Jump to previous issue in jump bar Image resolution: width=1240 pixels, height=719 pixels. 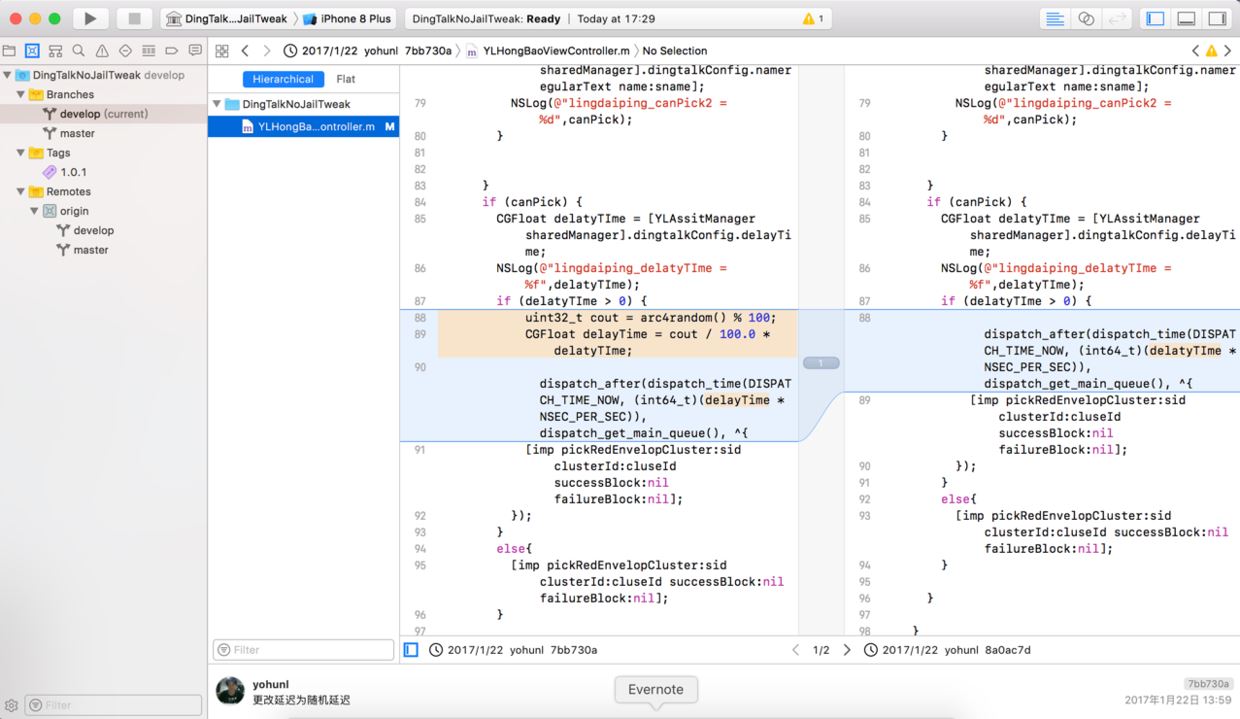point(1195,50)
